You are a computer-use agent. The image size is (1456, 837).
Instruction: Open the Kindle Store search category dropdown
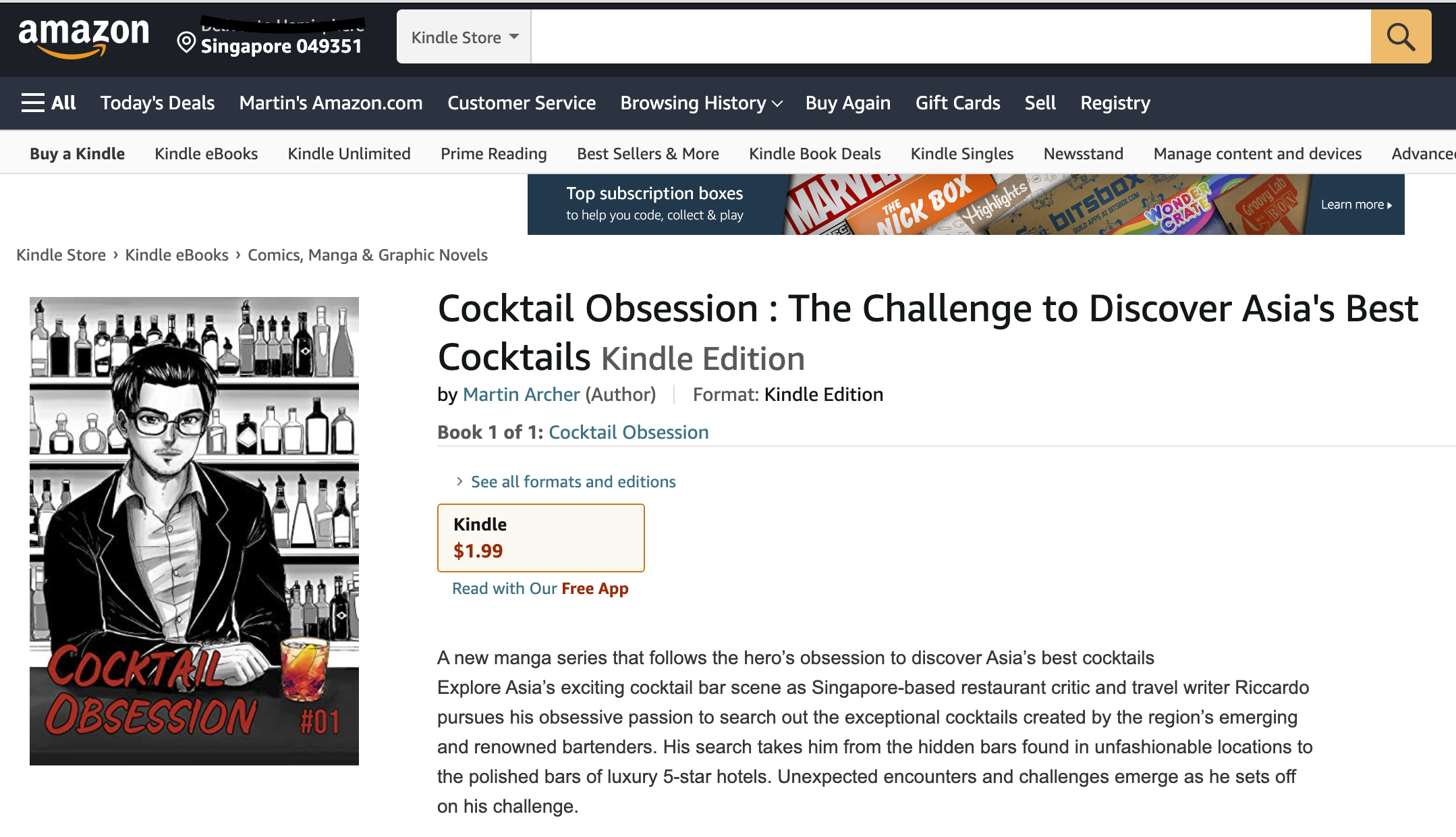coord(464,37)
